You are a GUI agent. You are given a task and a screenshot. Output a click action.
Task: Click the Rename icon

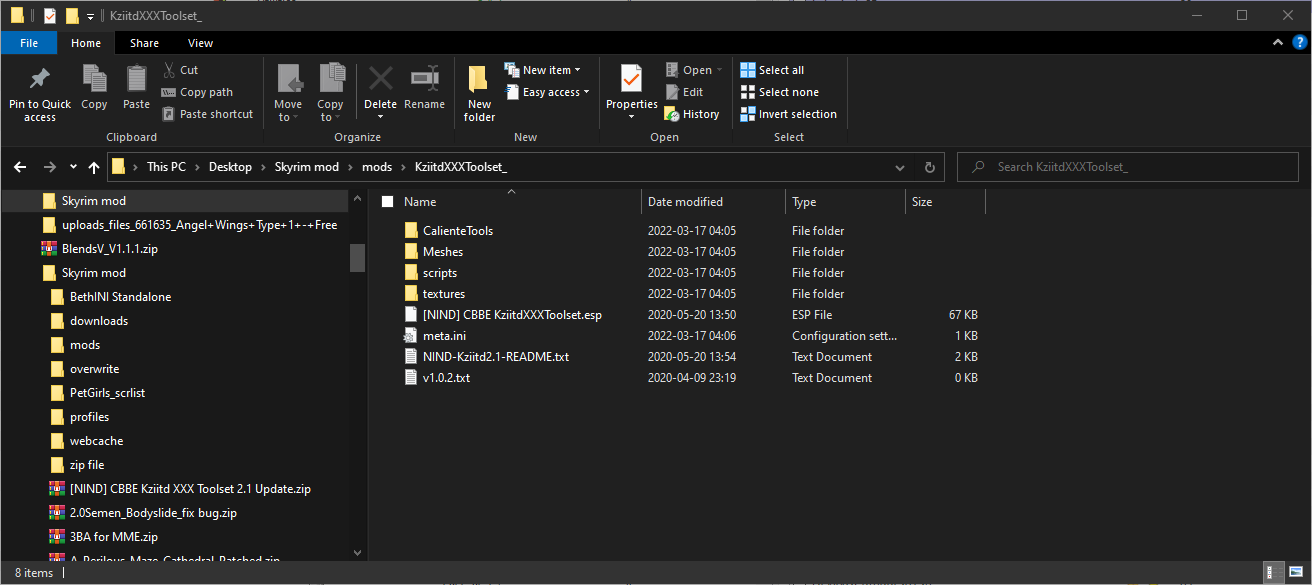coord(425,78)
